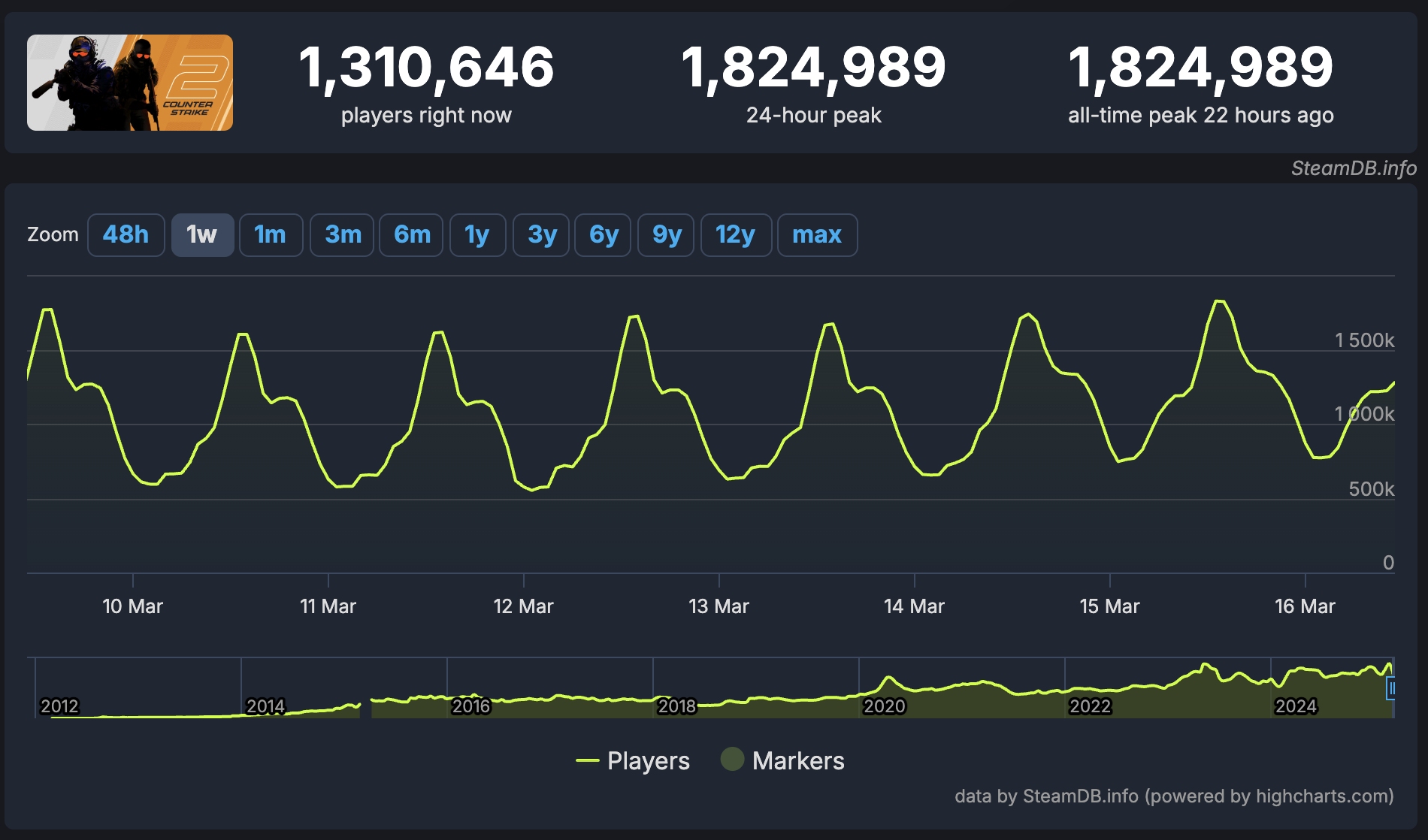
Task: Zoom chart to 1y
Action: click(x=477, y=235)
